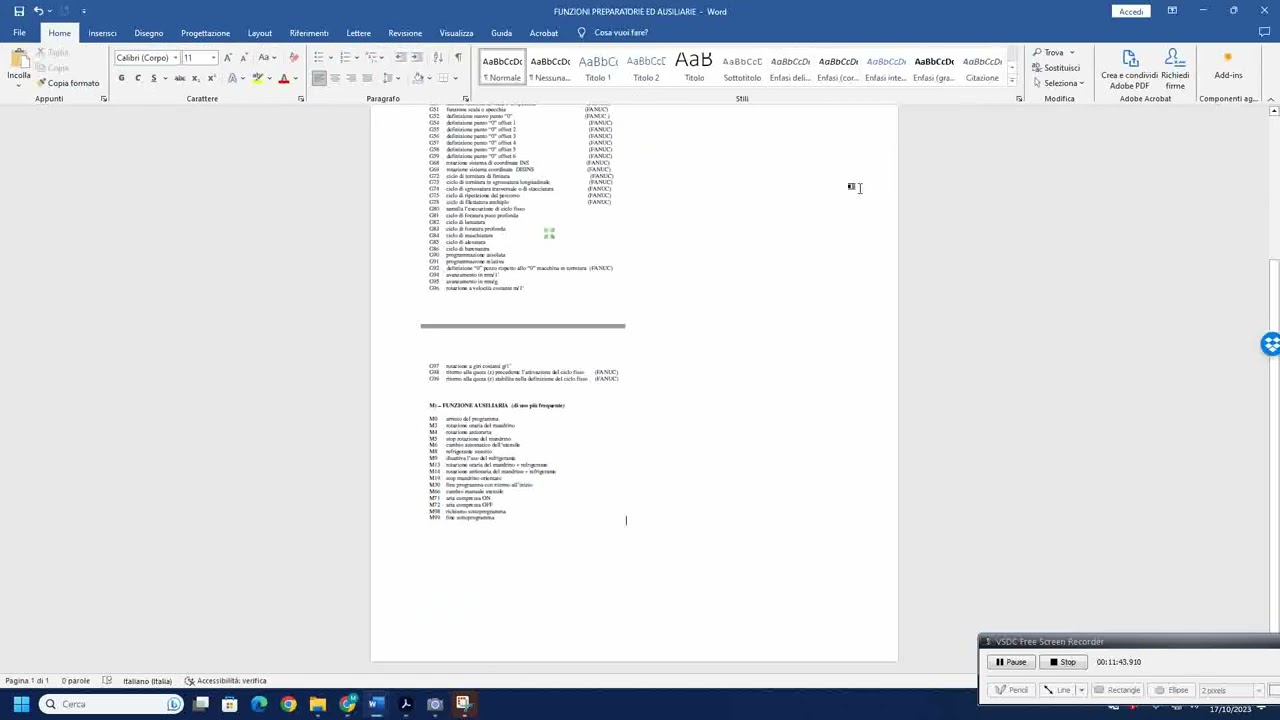Pause the VSDC screen recording
Image resolution: width=1280 pixels, height=720 pixels.
coord(1011,662)
